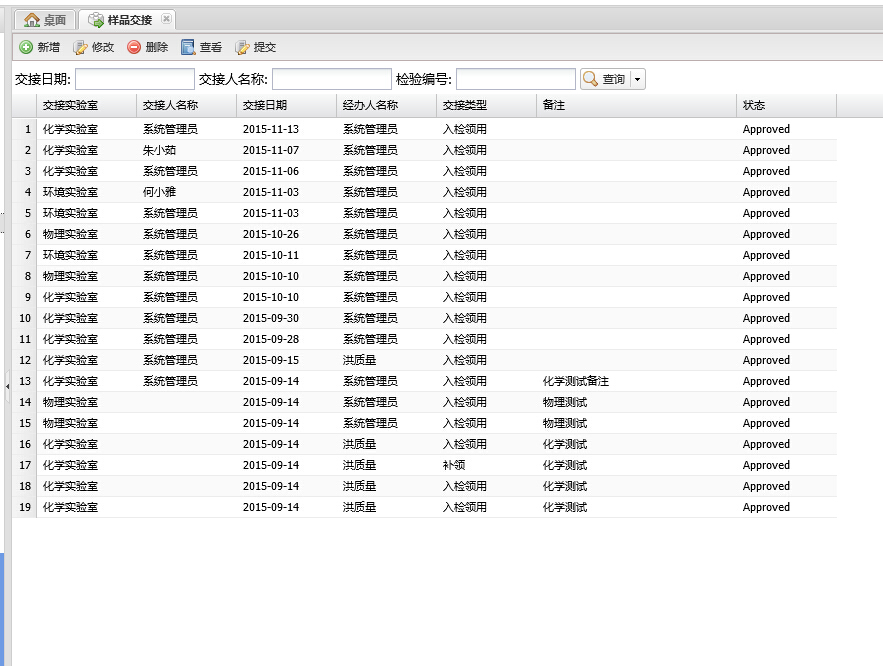Click the 交接人名称 text box
The height and width of the screenshot is (666, 883).
click(x=331, y=79)
